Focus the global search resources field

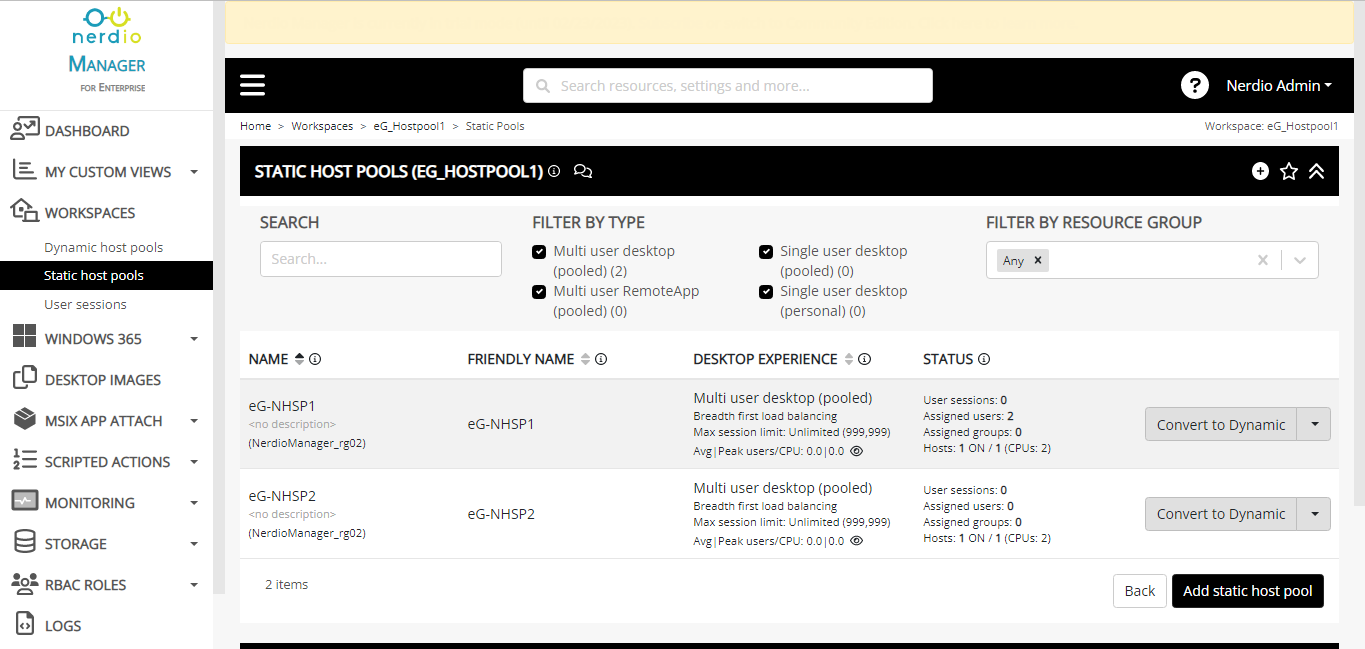(728, 85)
